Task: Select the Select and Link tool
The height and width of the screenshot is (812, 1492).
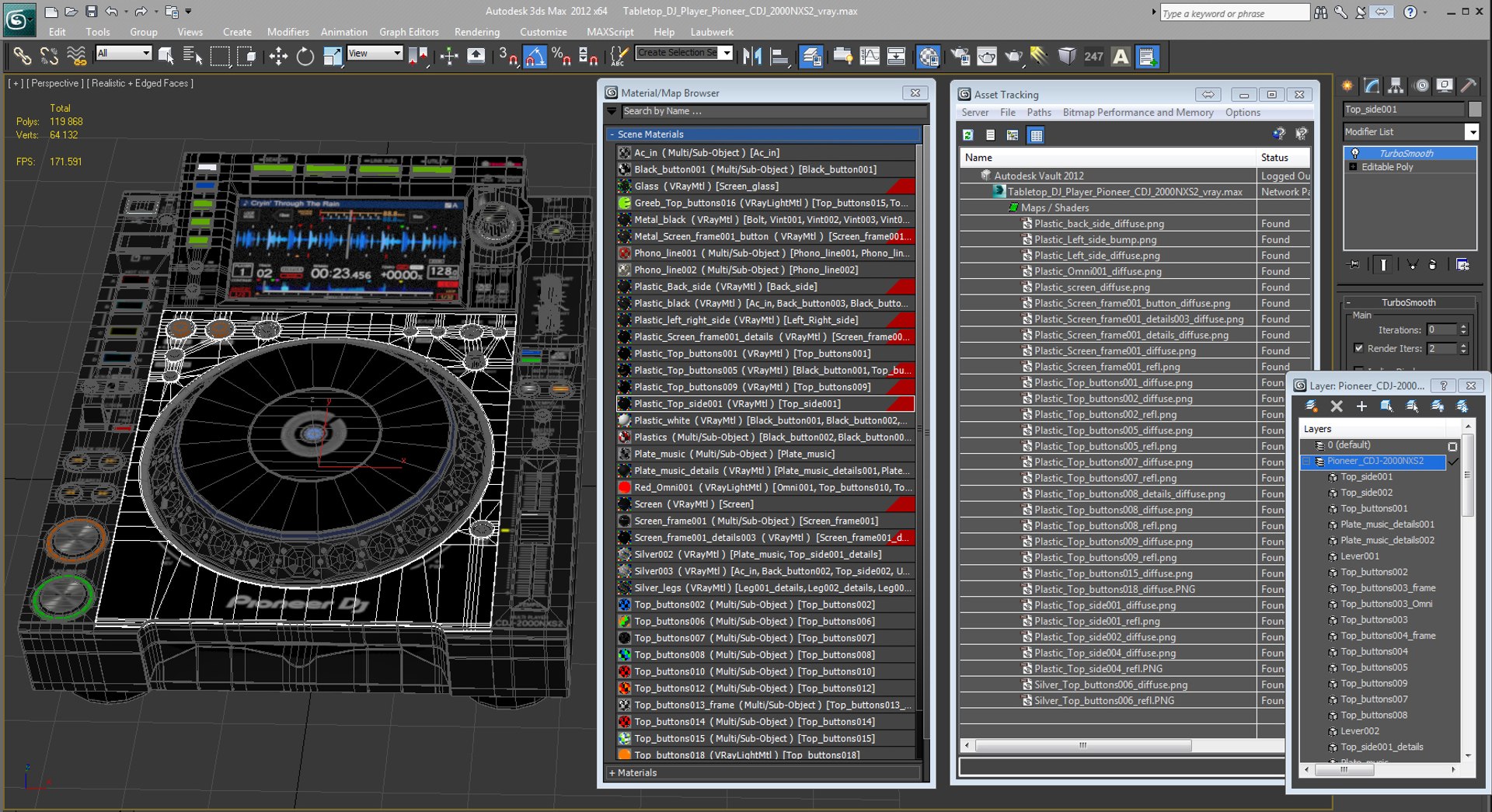Action: pos(22,56)
